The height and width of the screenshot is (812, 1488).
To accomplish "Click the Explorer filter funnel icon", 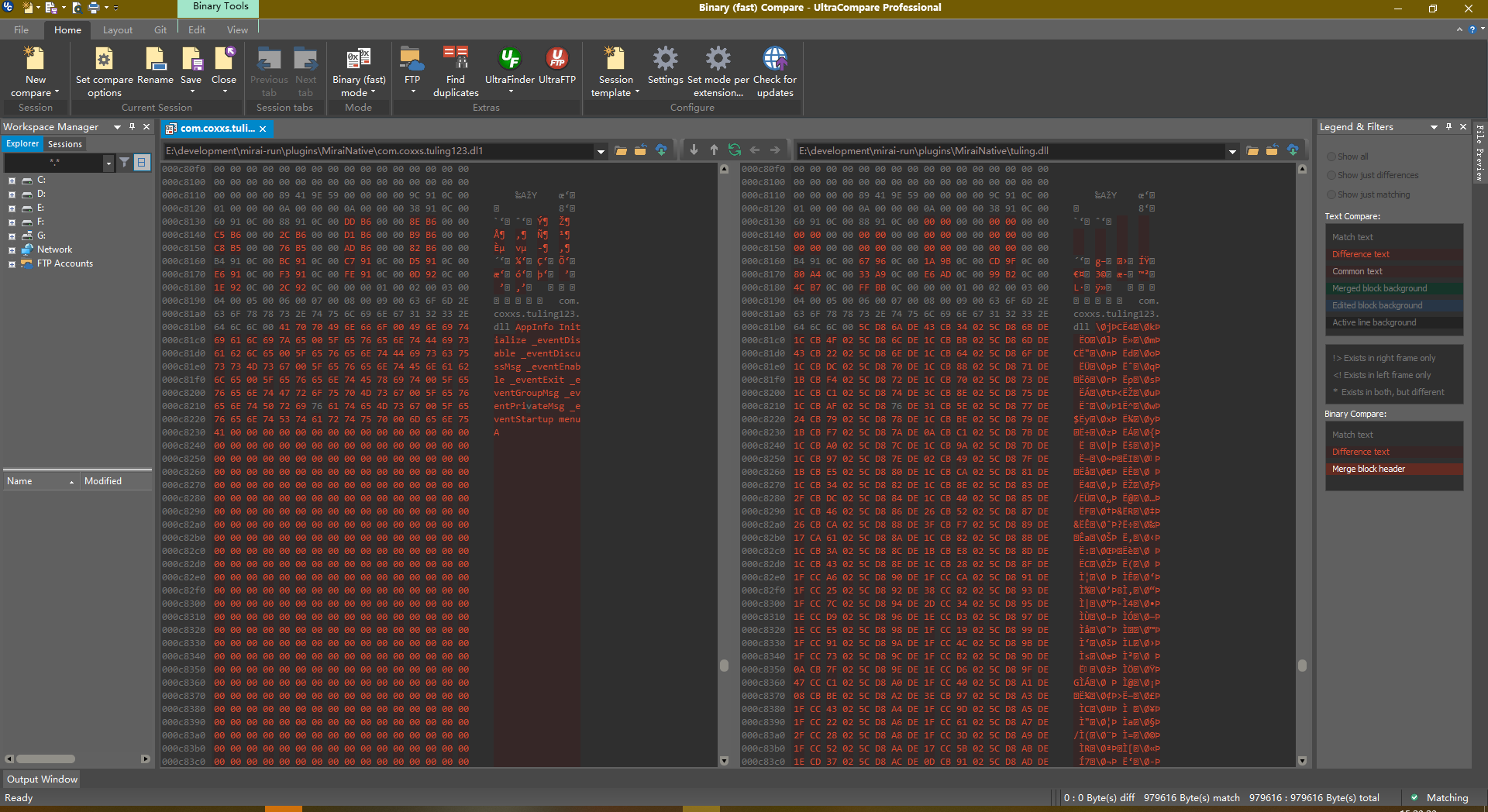I will tap(124, 163).
